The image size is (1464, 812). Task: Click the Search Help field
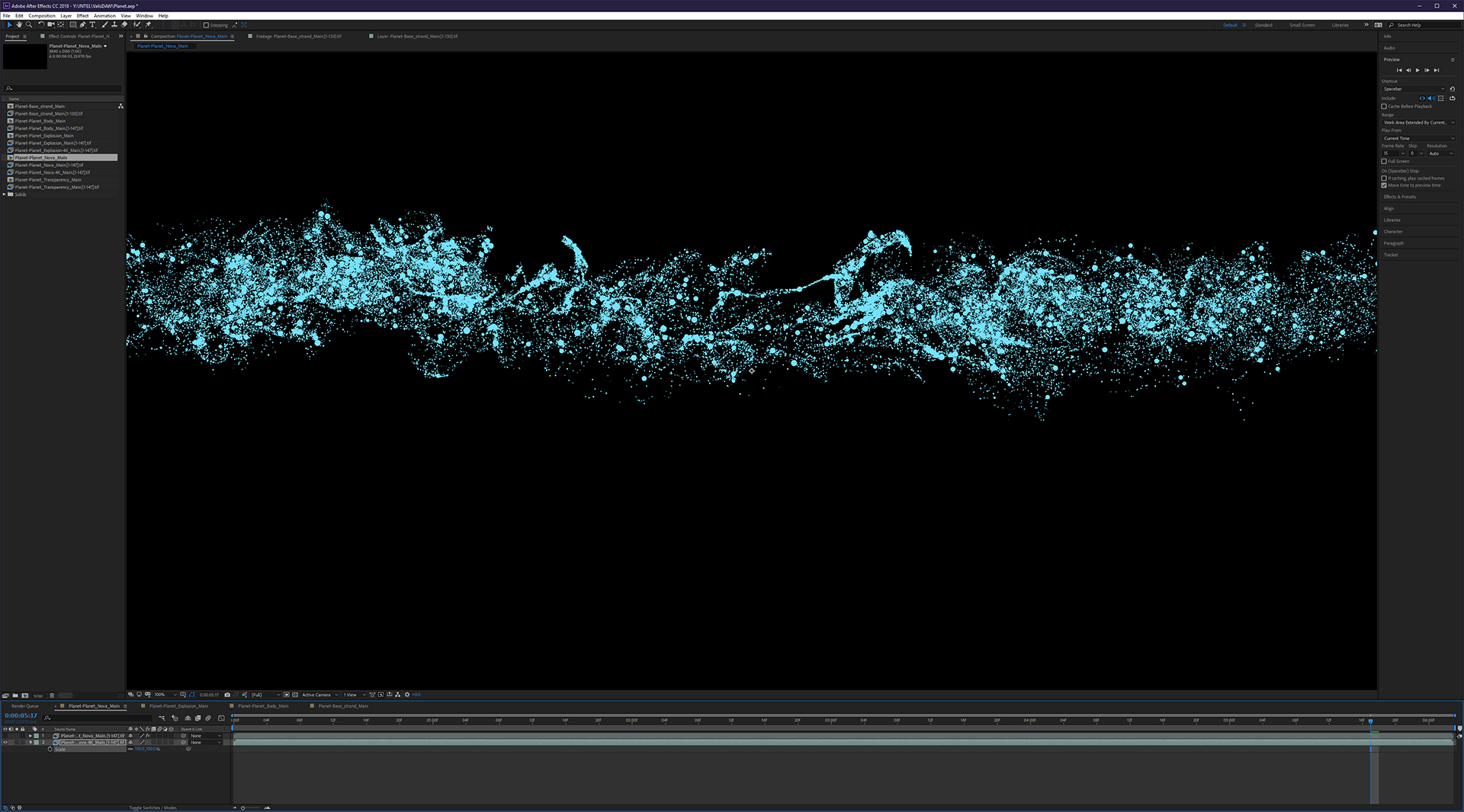click(x=1424, y=25)
